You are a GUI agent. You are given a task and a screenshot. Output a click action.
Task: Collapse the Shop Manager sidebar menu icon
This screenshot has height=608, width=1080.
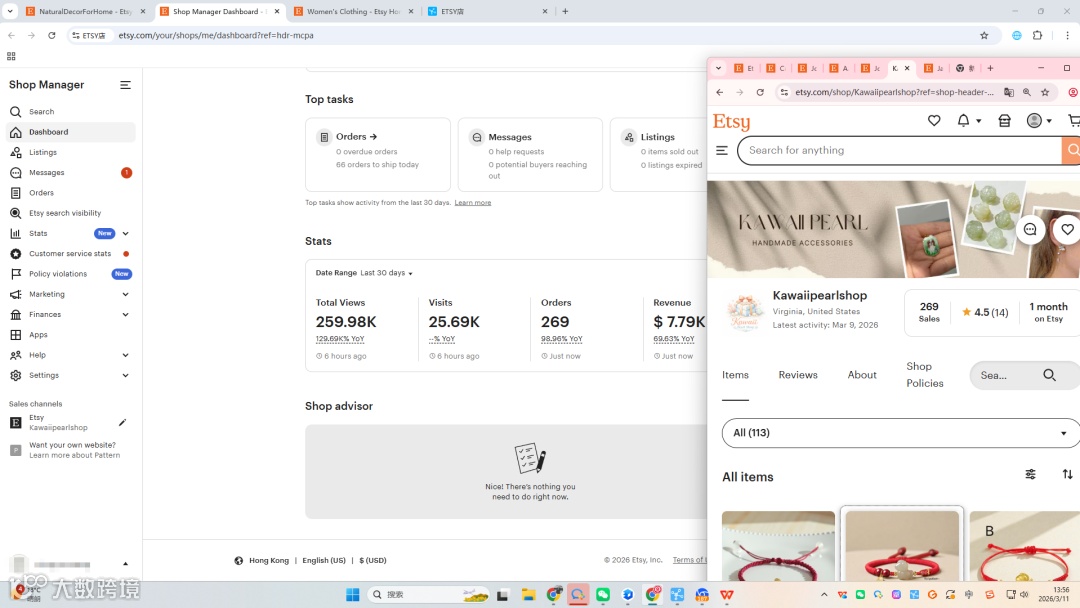(x=125, y=85)
